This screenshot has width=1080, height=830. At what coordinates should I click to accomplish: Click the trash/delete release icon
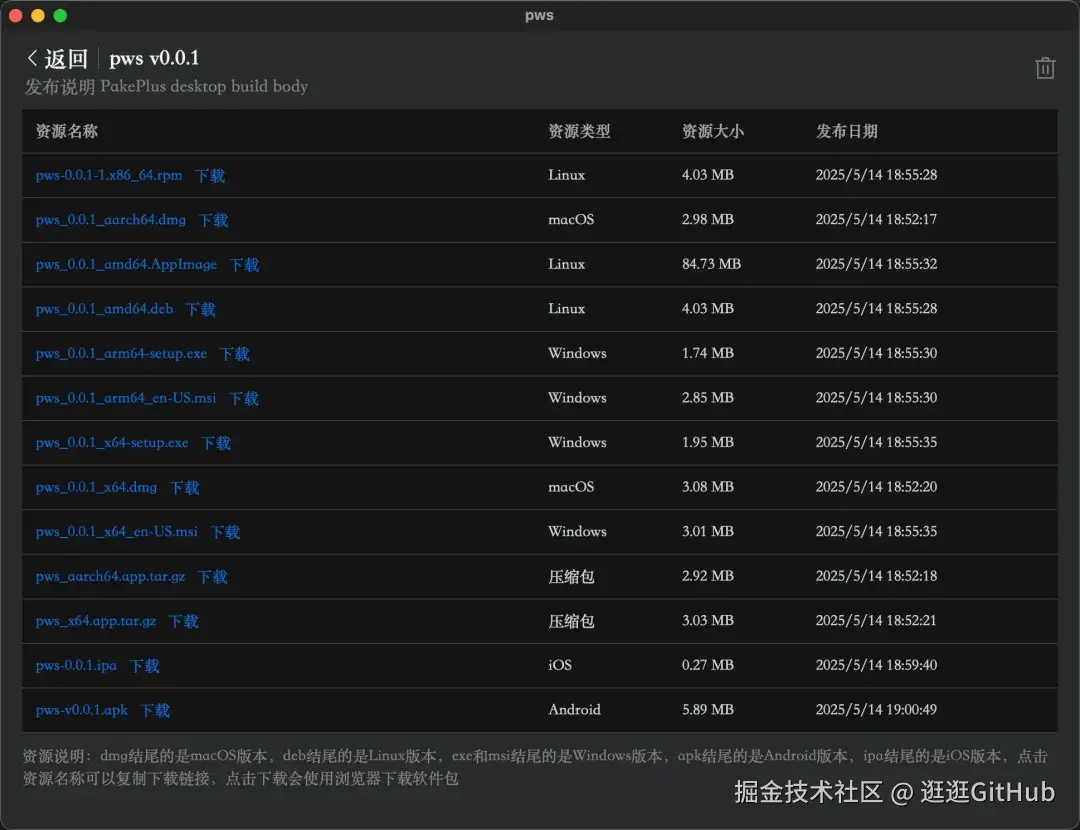1045,67
